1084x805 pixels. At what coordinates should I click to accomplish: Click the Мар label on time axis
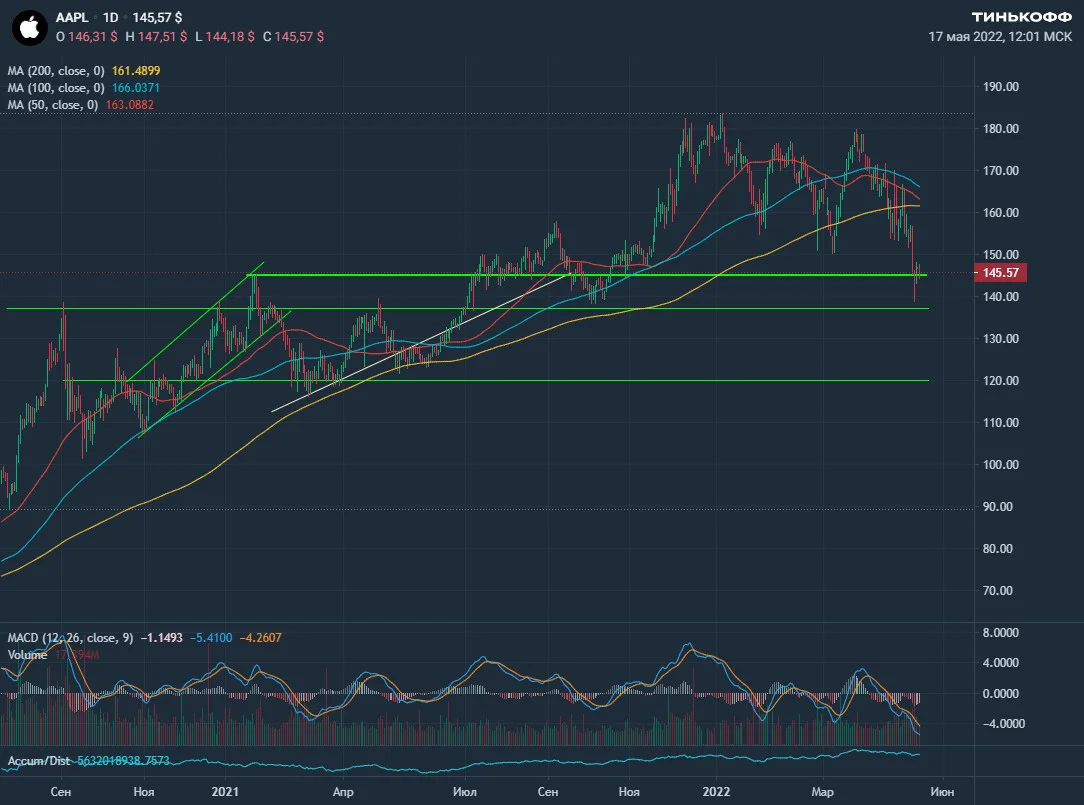pyautogui.click(x=823, y=791)
